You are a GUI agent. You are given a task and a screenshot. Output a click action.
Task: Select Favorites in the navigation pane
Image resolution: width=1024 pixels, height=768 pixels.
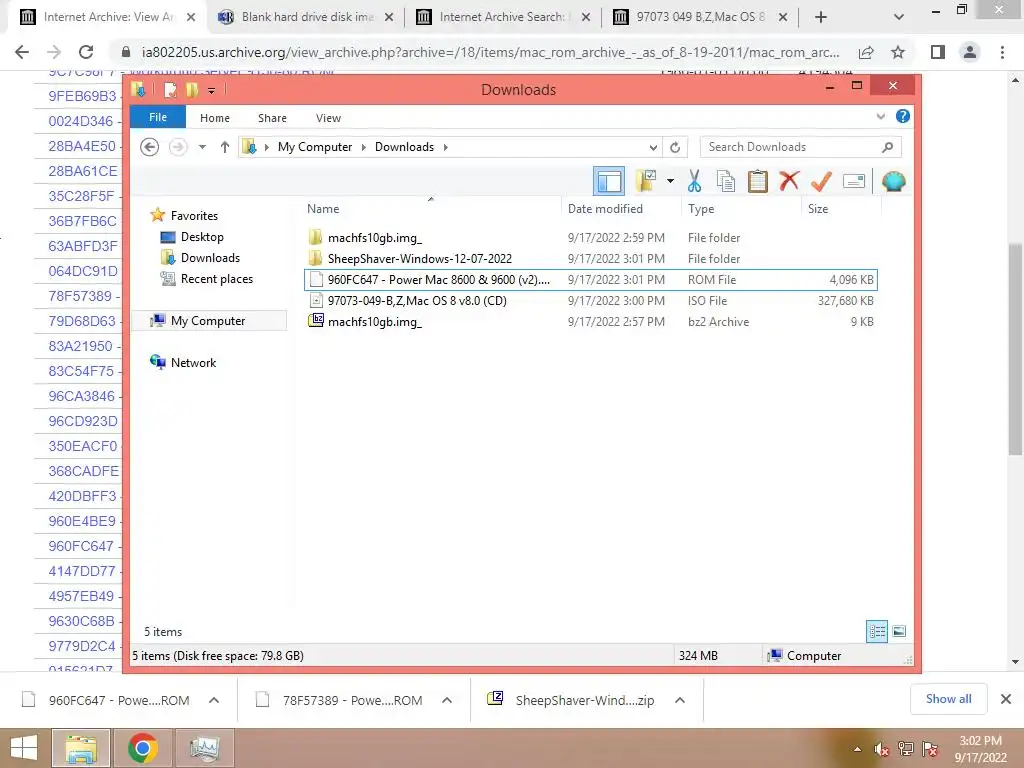pyautogui.click(x=194, y=216)
